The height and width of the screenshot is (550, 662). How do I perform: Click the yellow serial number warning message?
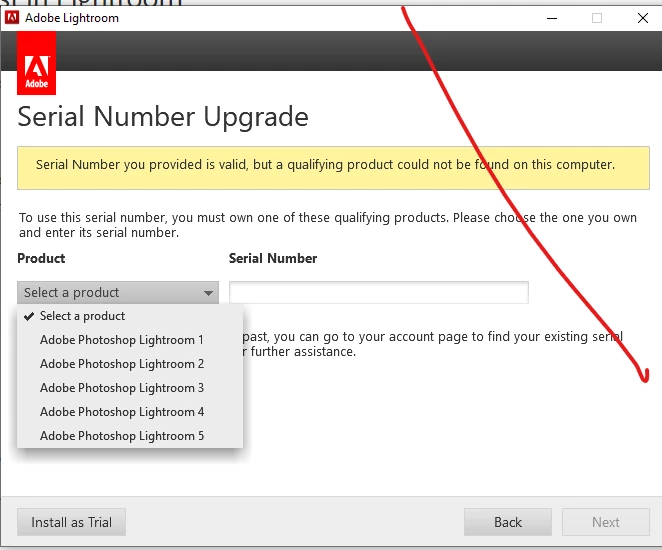coord(333,168)
